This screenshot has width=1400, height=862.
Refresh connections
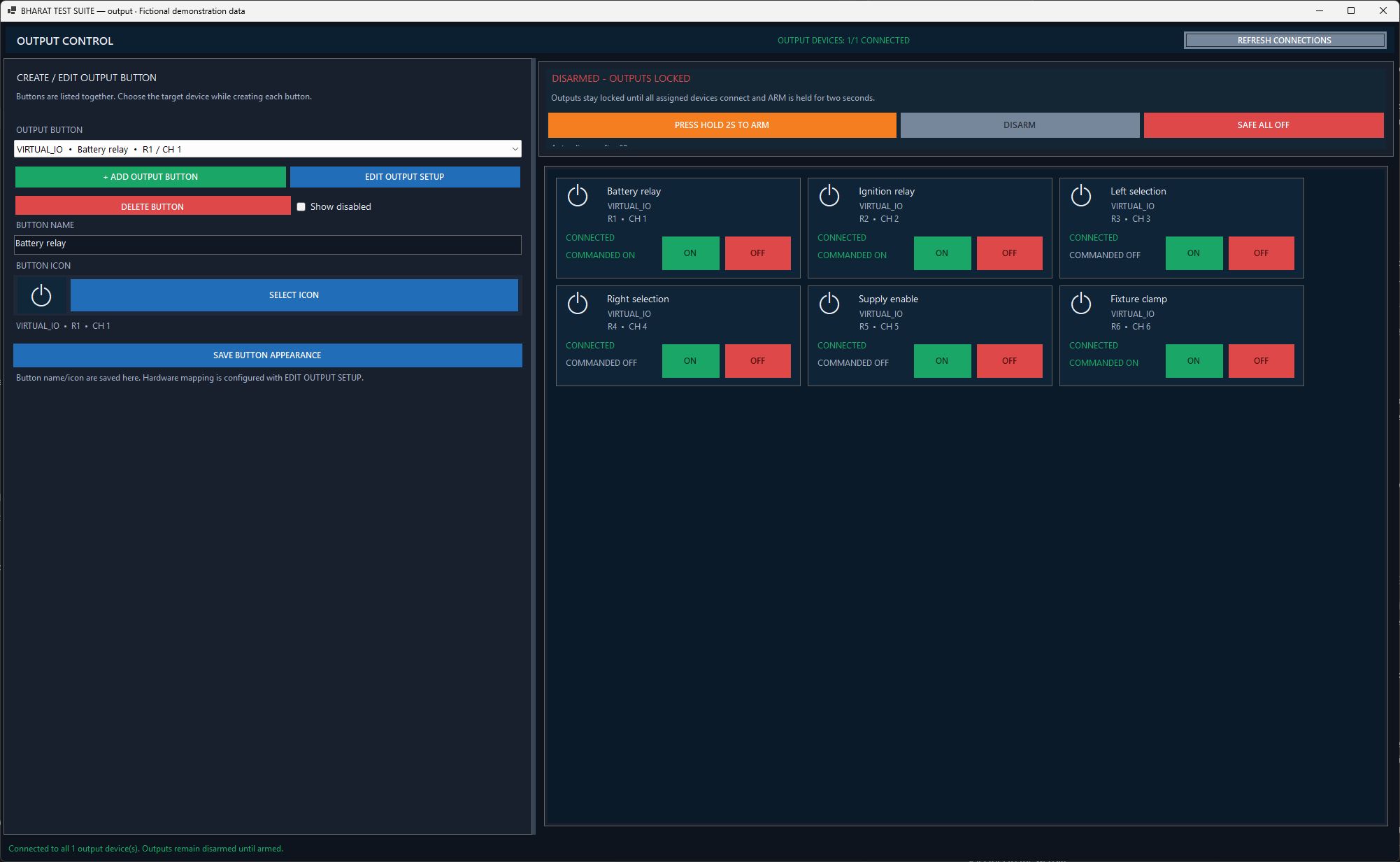pos(1285,41)
